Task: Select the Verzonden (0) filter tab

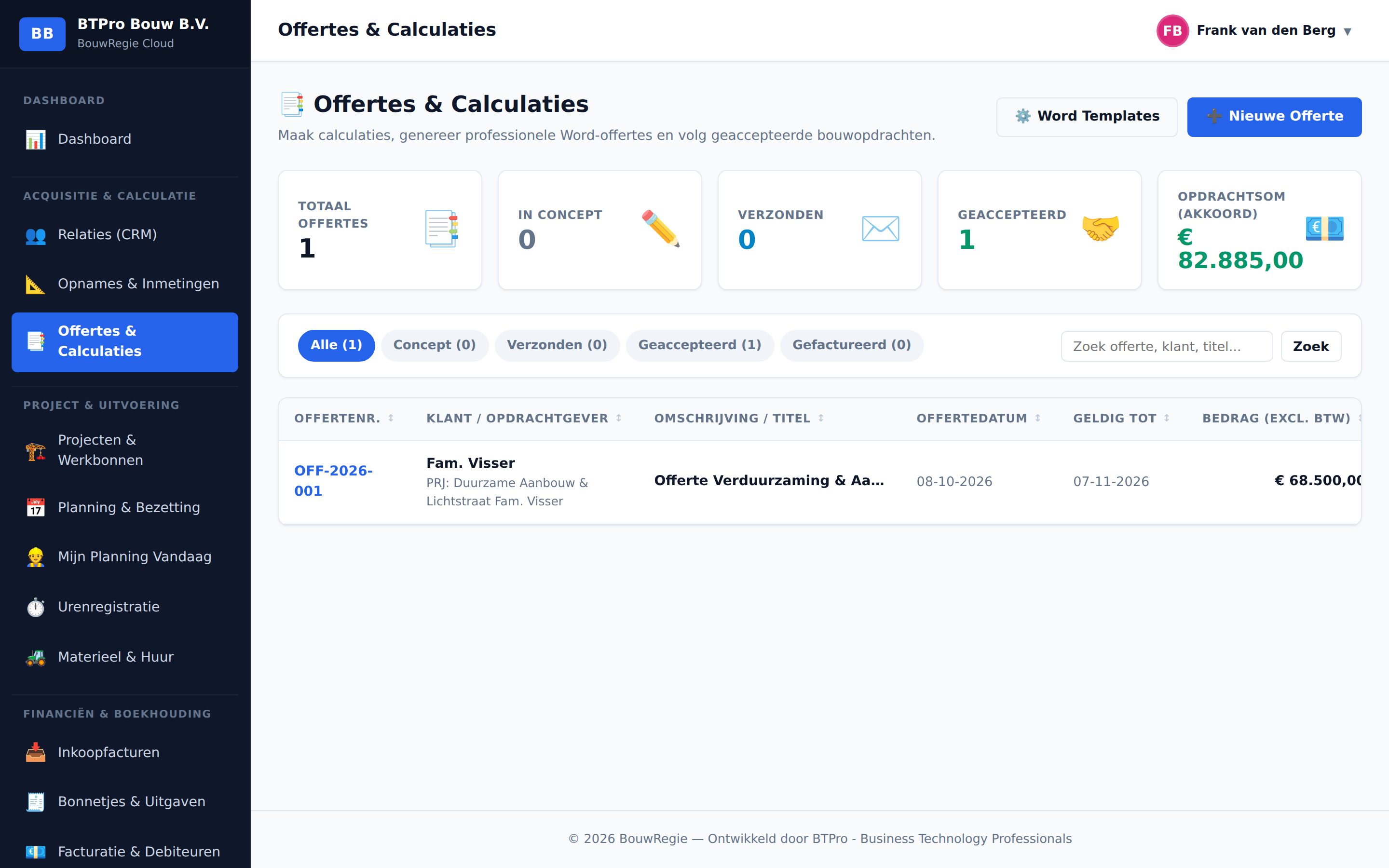Action: (557, 345)
